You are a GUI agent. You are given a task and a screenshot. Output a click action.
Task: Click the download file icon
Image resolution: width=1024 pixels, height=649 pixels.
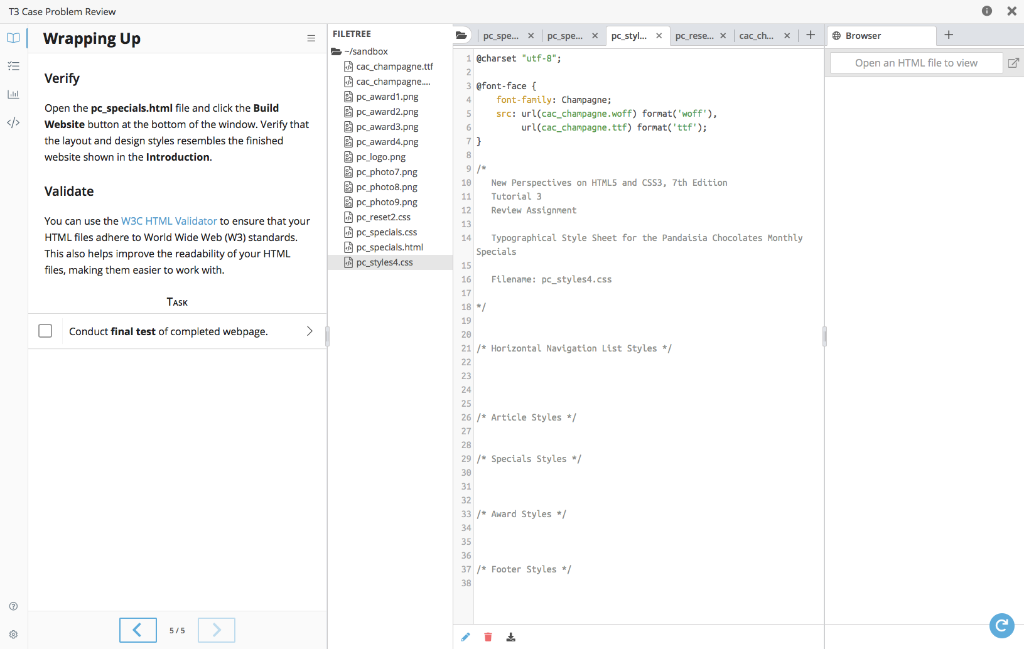(511, 637)
